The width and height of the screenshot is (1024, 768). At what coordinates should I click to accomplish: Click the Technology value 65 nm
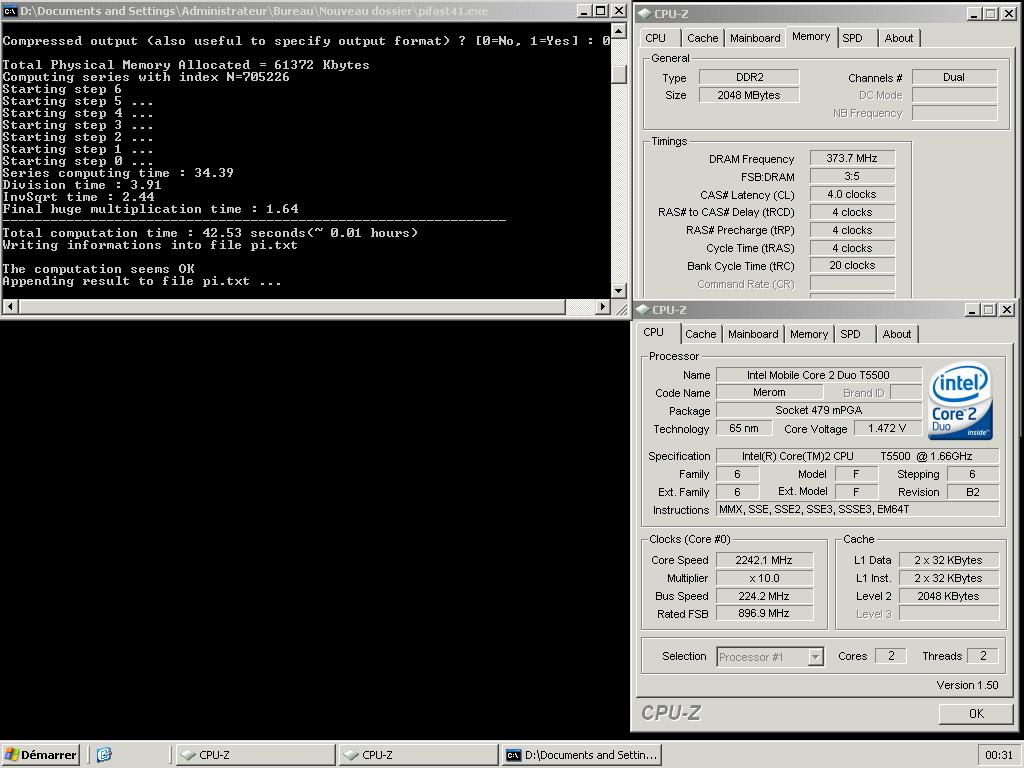tap(744, 428)
